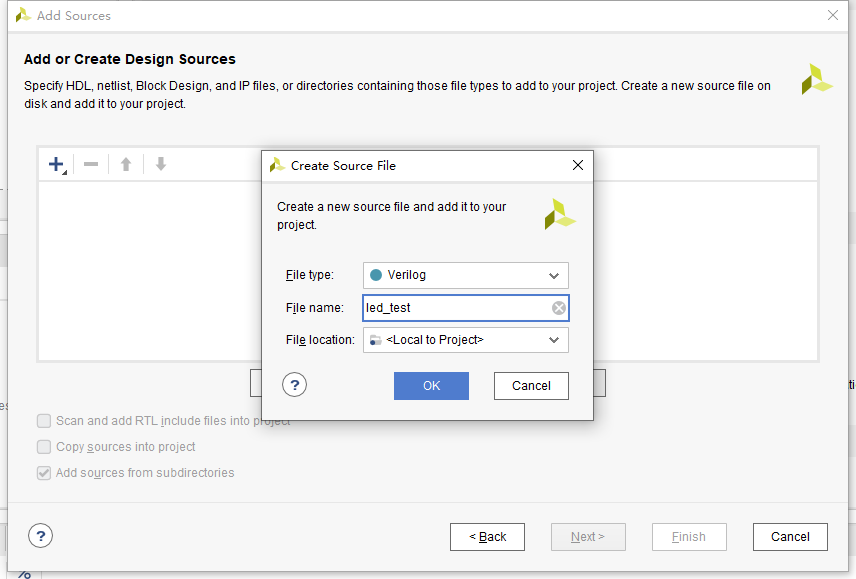Screen dimensions: 856x579
Task: Click the Move Down arrow icon
Action: pos(160,164)
